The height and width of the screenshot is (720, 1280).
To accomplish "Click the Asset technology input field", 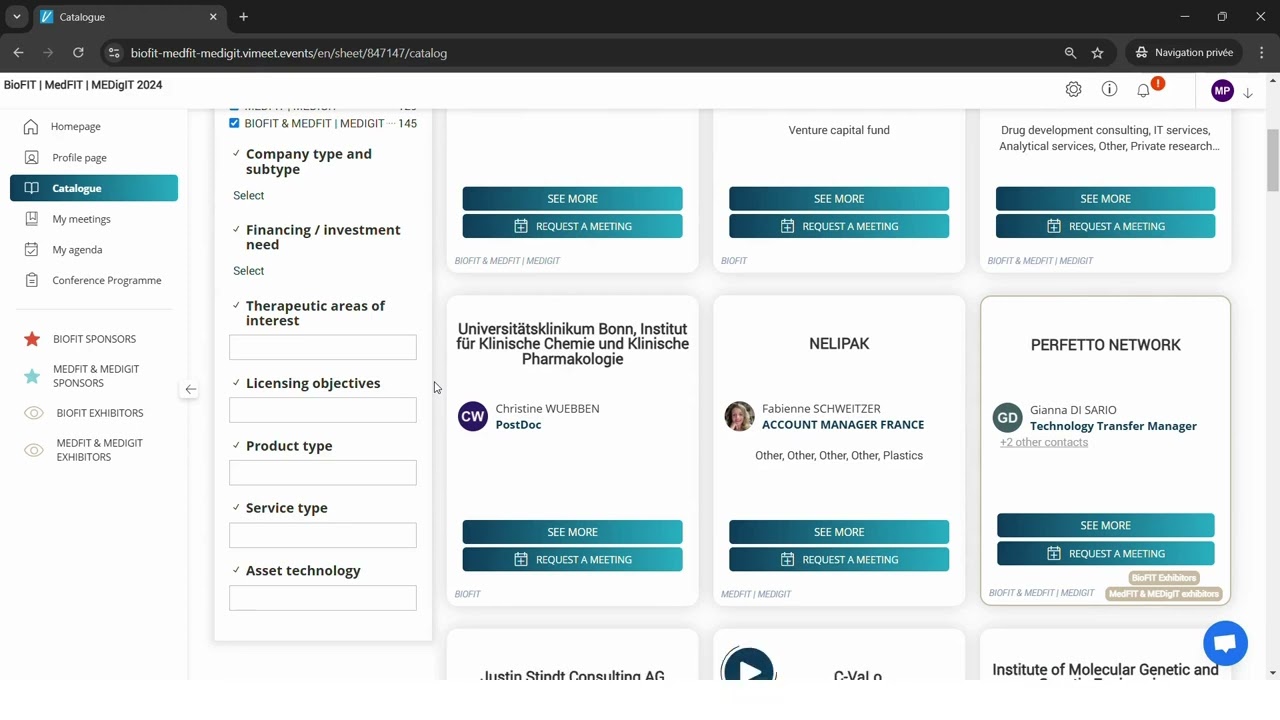I will click(323, 598).
